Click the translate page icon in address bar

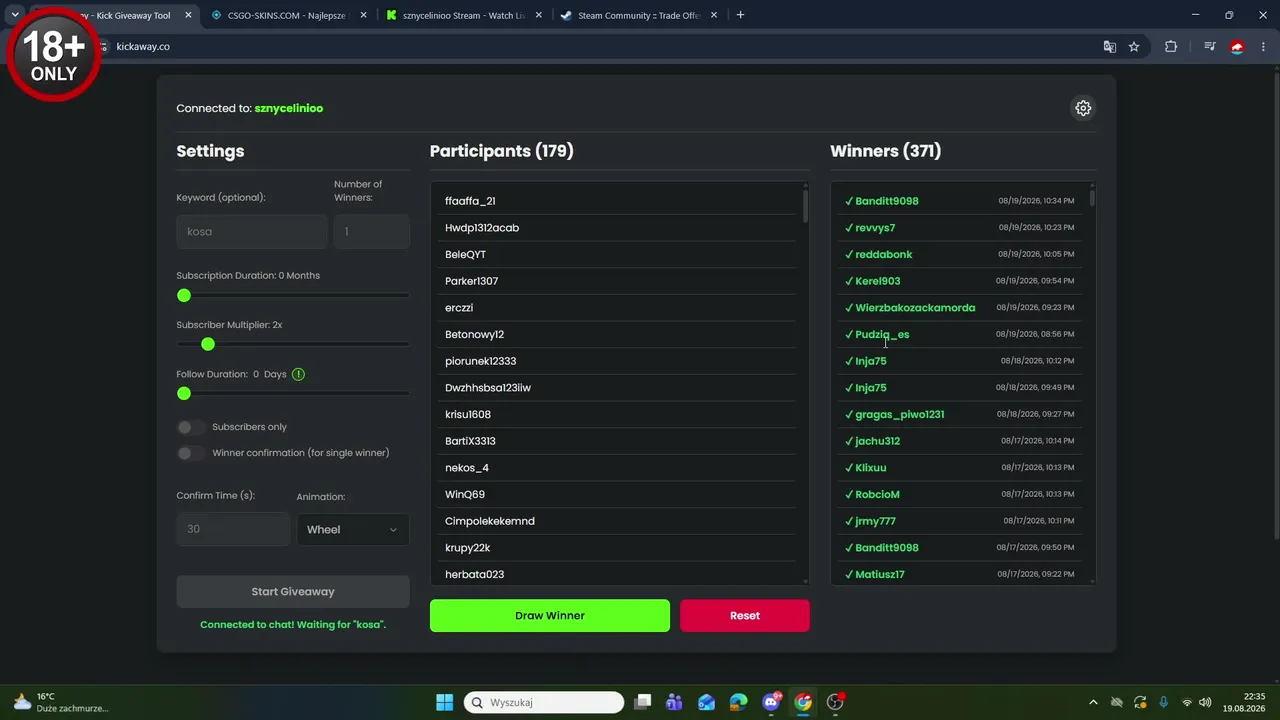(x=1109, y=46)
